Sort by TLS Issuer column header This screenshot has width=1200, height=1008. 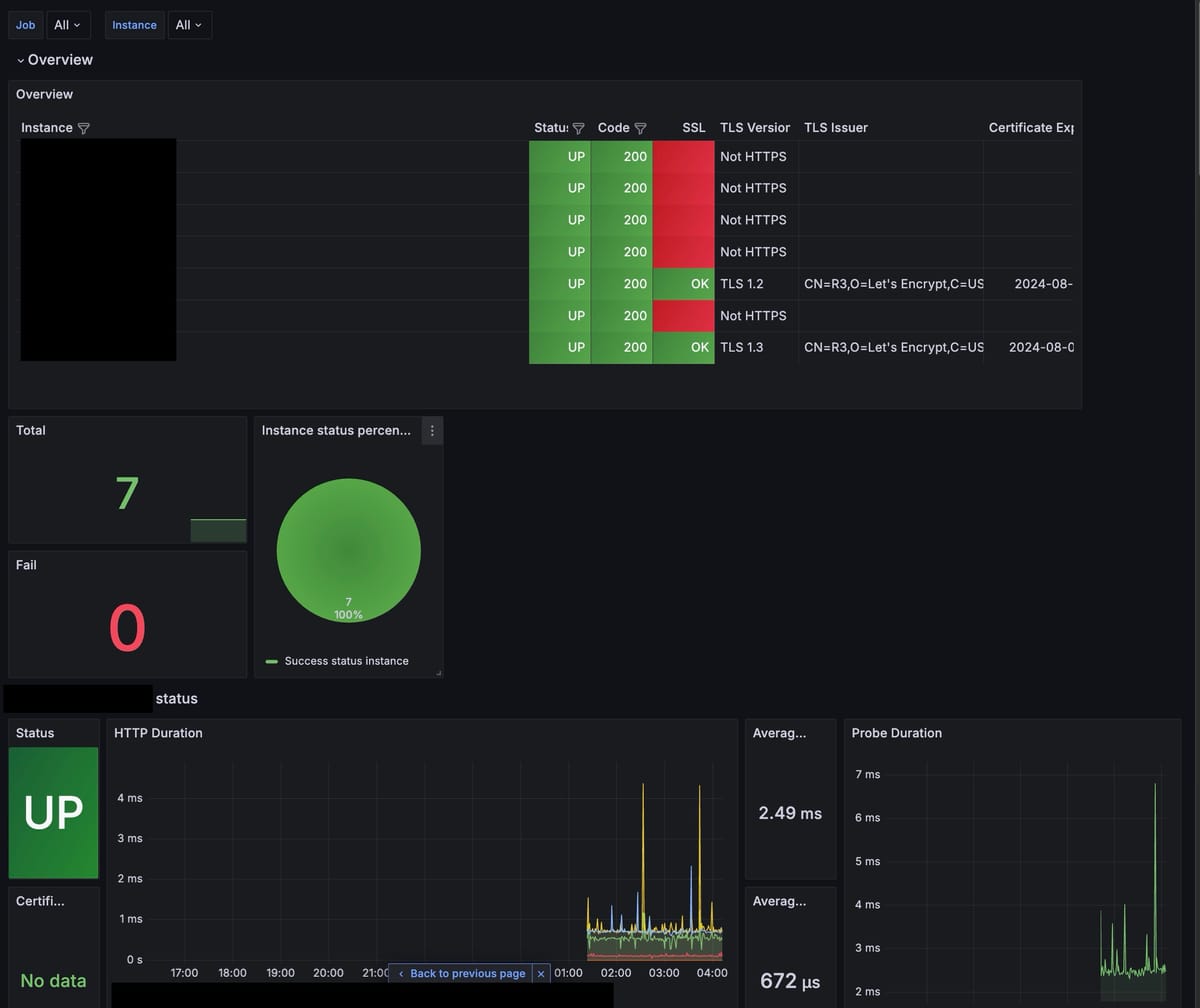pos(836,128)
